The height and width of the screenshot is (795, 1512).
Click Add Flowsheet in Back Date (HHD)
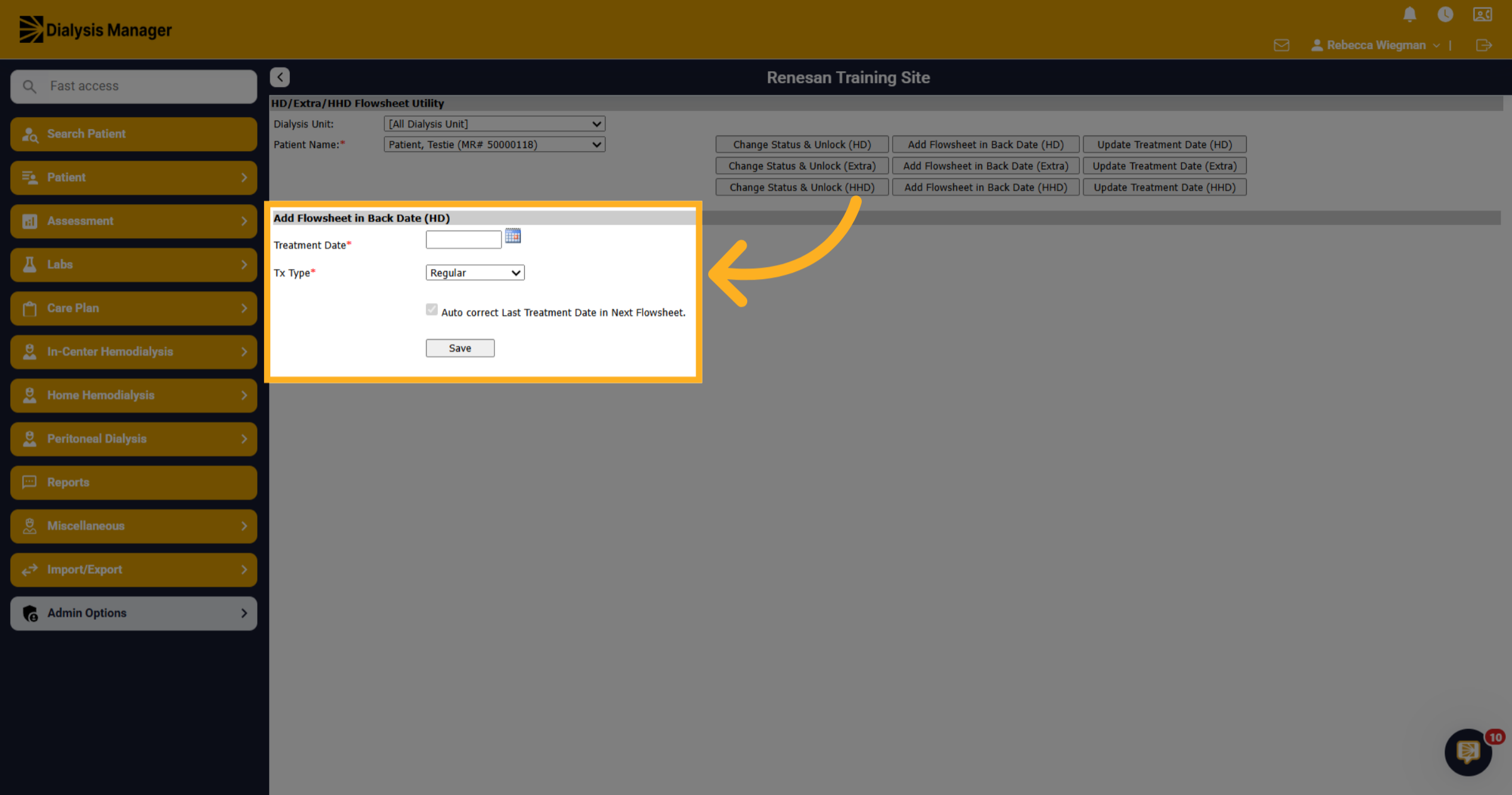[x=985, y=188]
